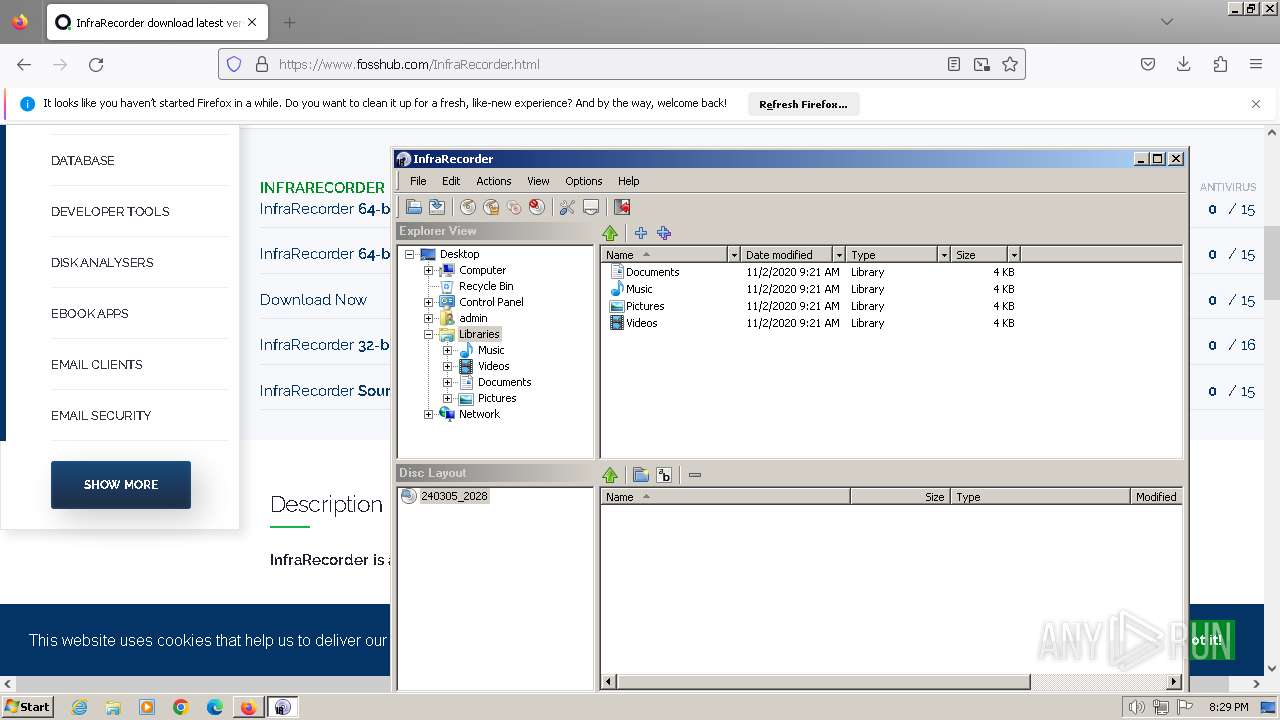Click the rename 'ab' icon in Disc Layout
Image resolution: width=1280 pixels, height=720 pixels.
664,475
